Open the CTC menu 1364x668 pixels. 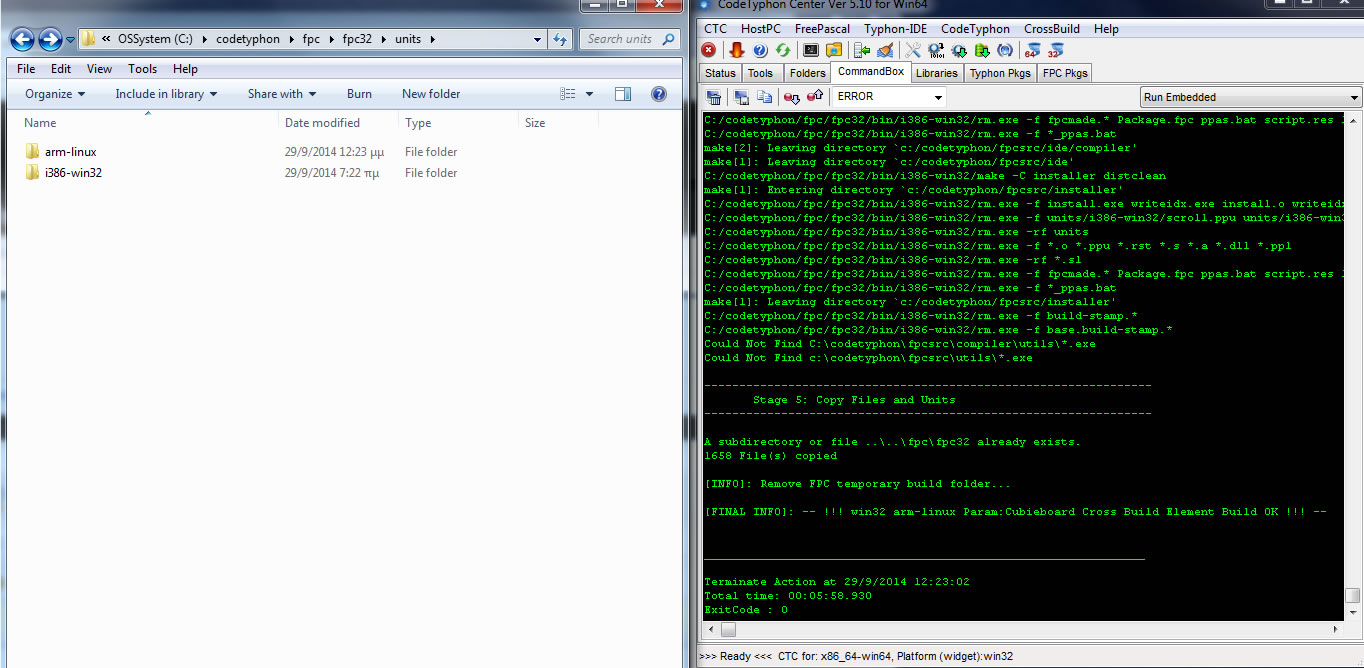click(716, 29)
